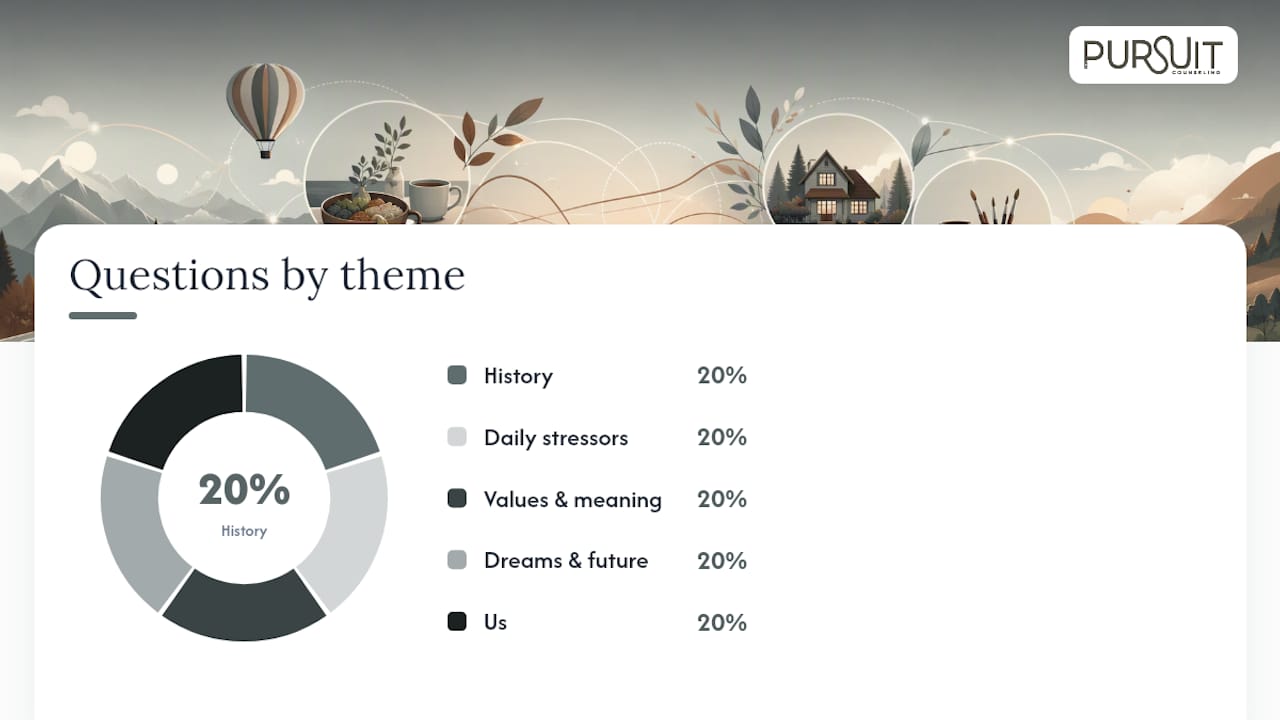Select the Dreams & future legend swatch
Screen dimensions: 1280x720
coord(457,560)
